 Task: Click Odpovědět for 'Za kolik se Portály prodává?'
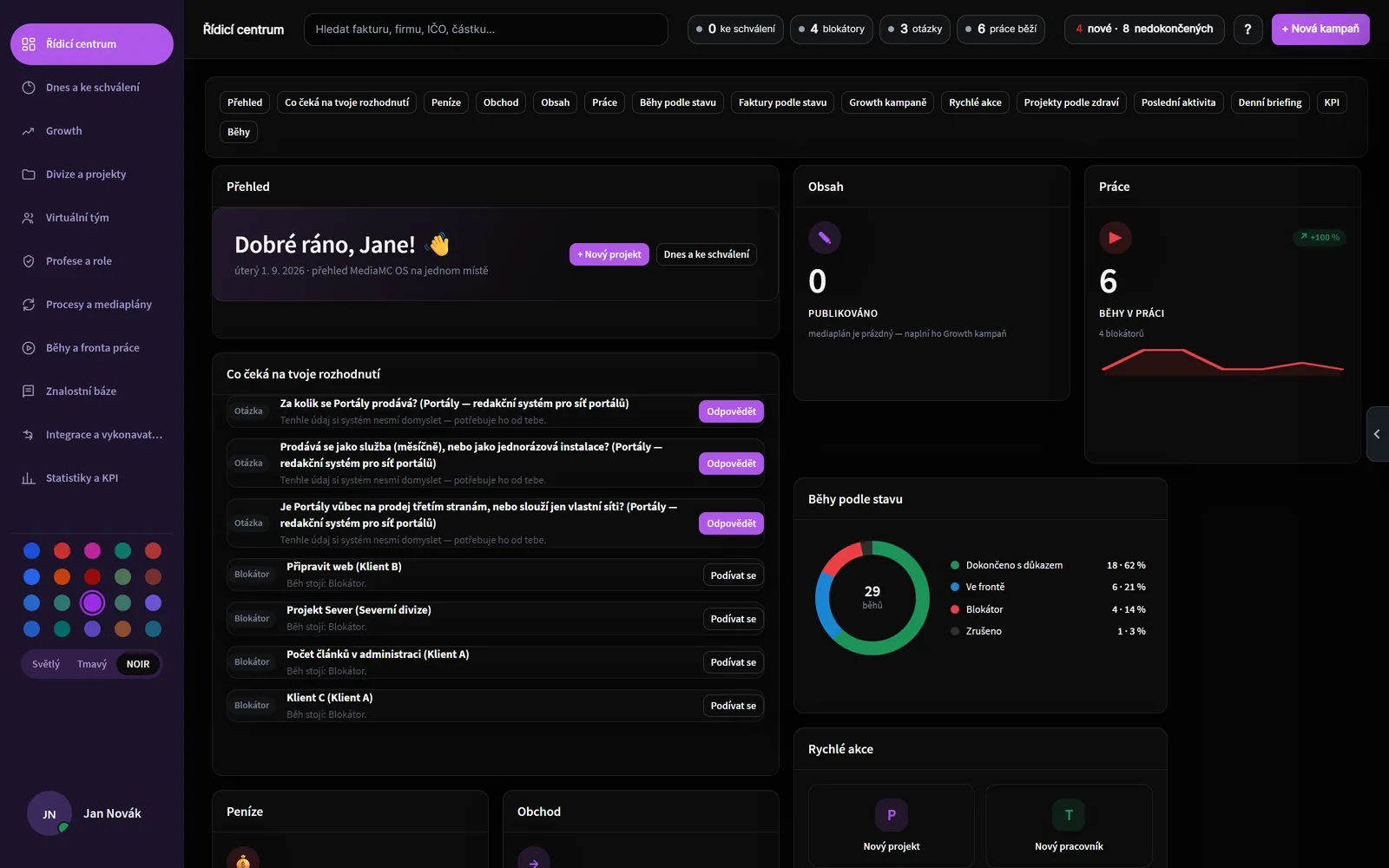click(x=731, y=411)
